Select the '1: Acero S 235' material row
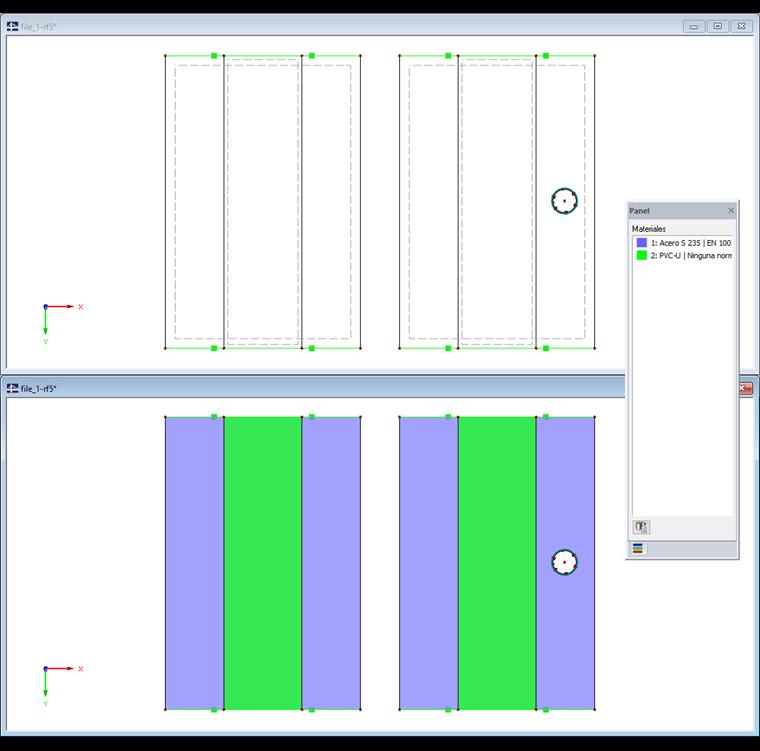 683,242
